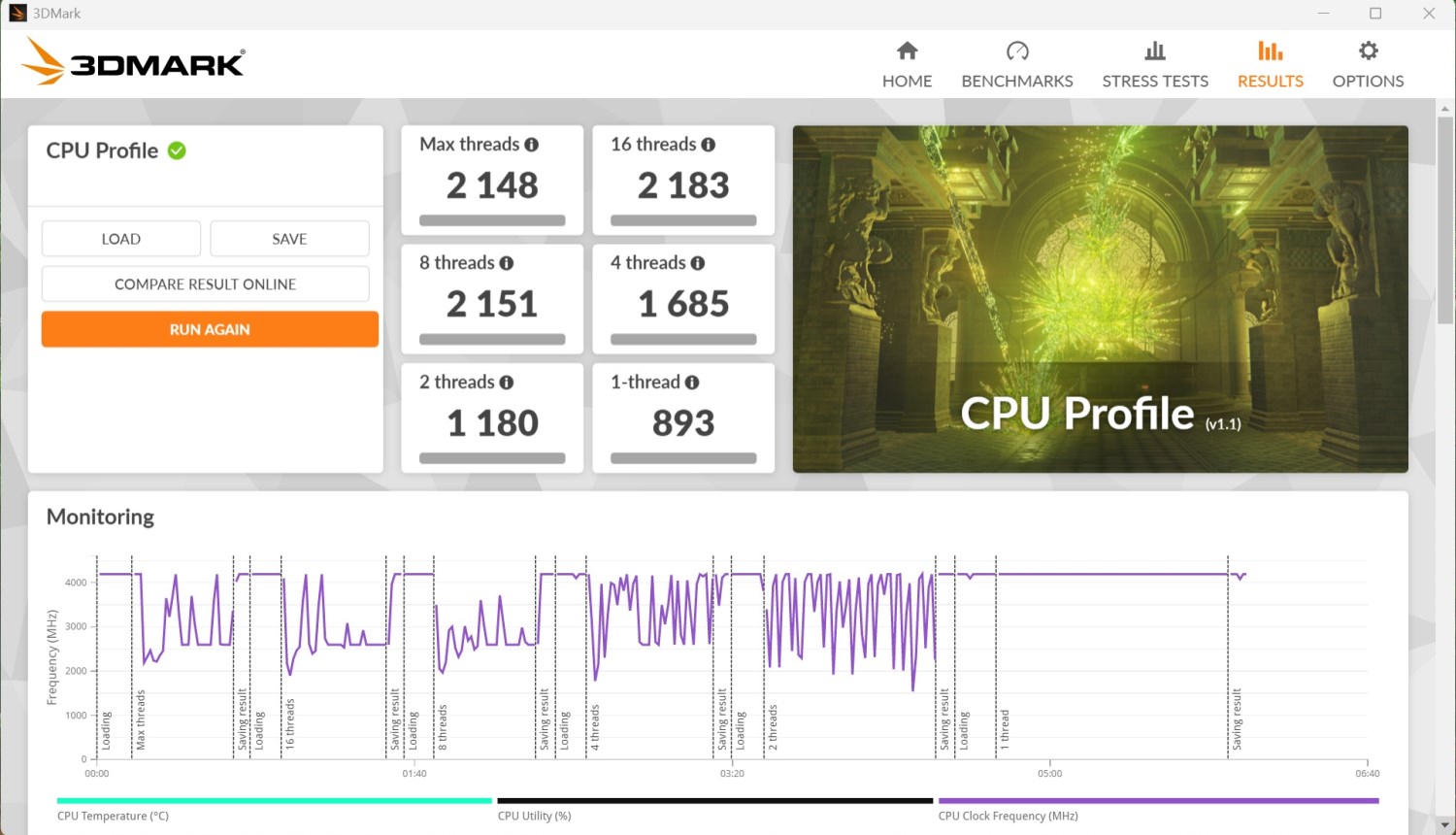
Task: Open the Options gear icon
Action: pyautogui.click(x=1369, y=50)
